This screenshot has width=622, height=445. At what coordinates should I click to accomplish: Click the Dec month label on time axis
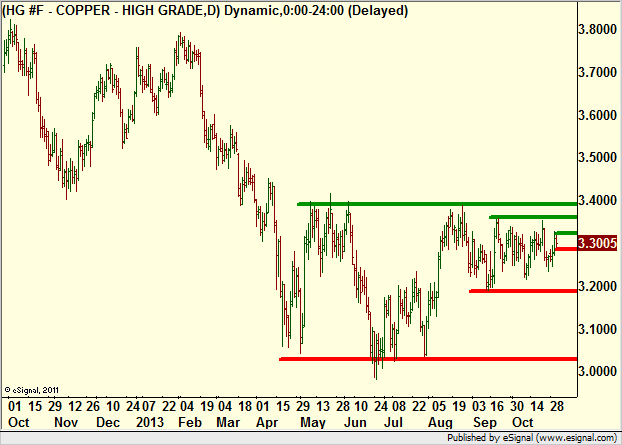coord(108,422)
